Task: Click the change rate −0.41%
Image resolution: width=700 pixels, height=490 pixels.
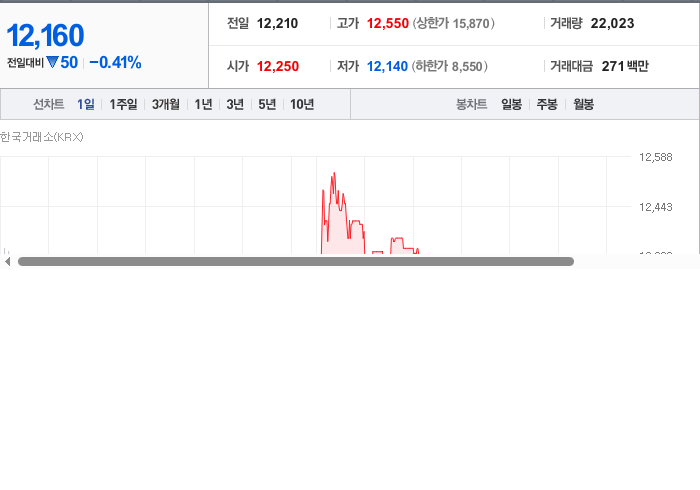Action: (115, 62)
